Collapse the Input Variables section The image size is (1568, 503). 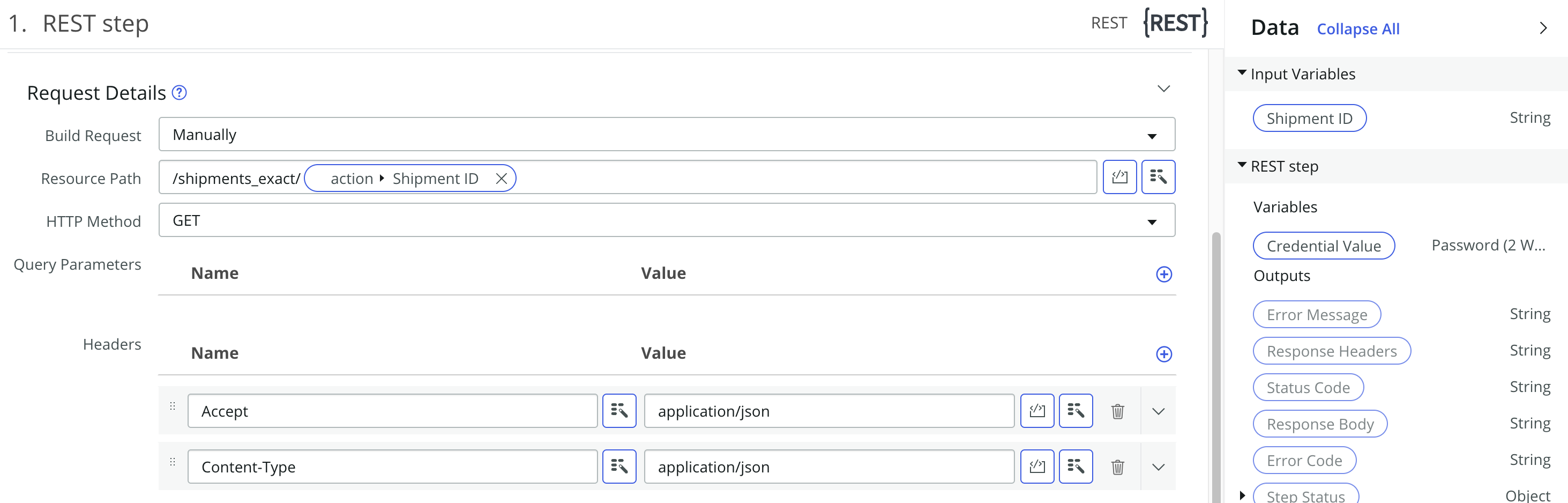pyautogui.click(x=1242, y=73)
